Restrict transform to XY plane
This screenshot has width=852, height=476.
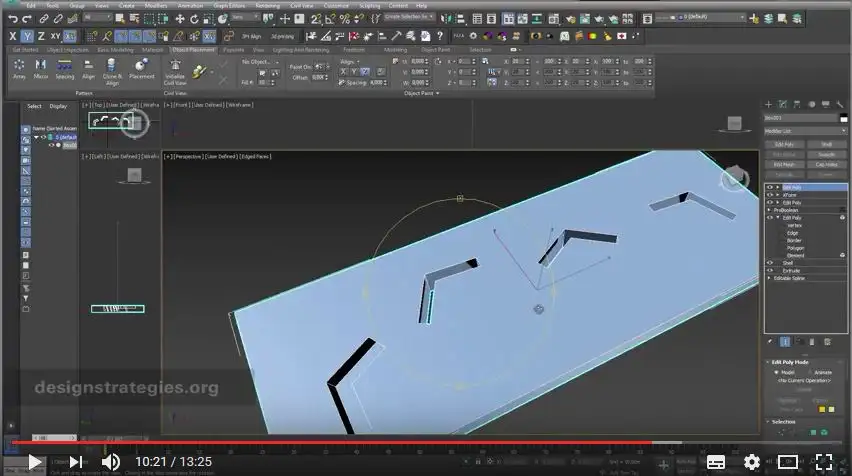pos(55,36)
